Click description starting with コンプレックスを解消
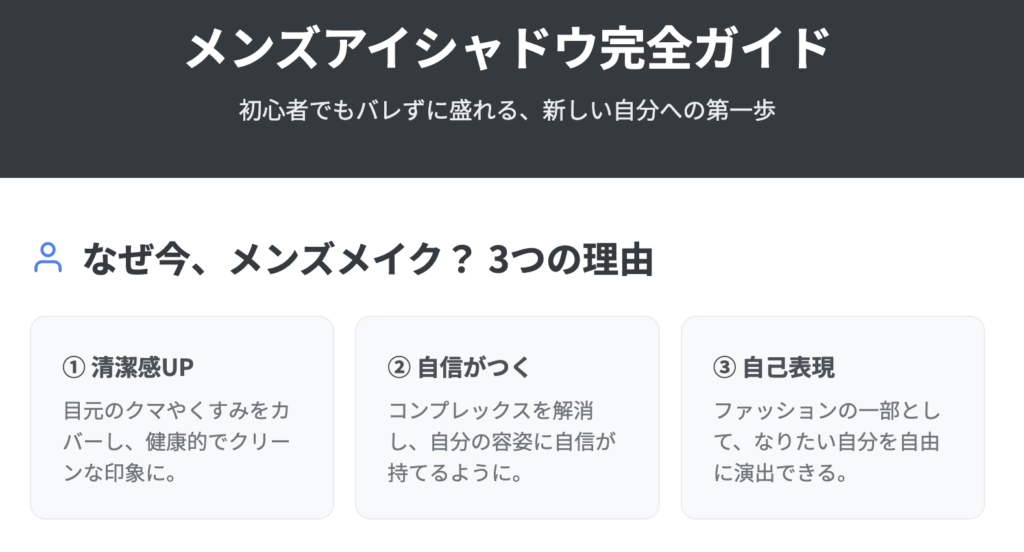This screenshot has height=552, width=1024. pos(502,441)
